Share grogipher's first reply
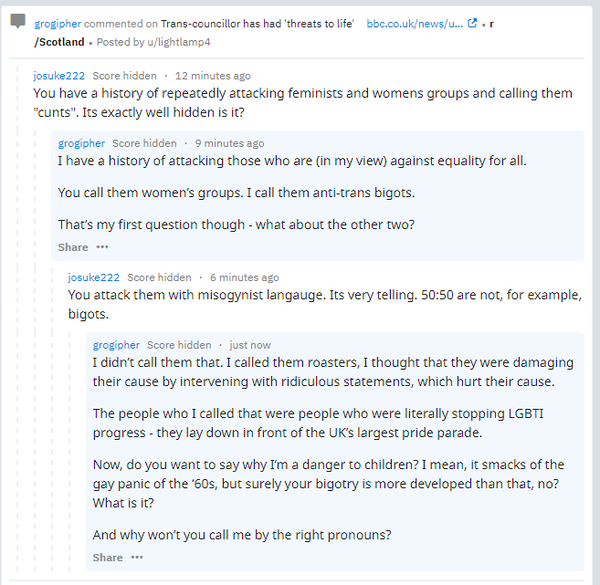 pos(73,247)
